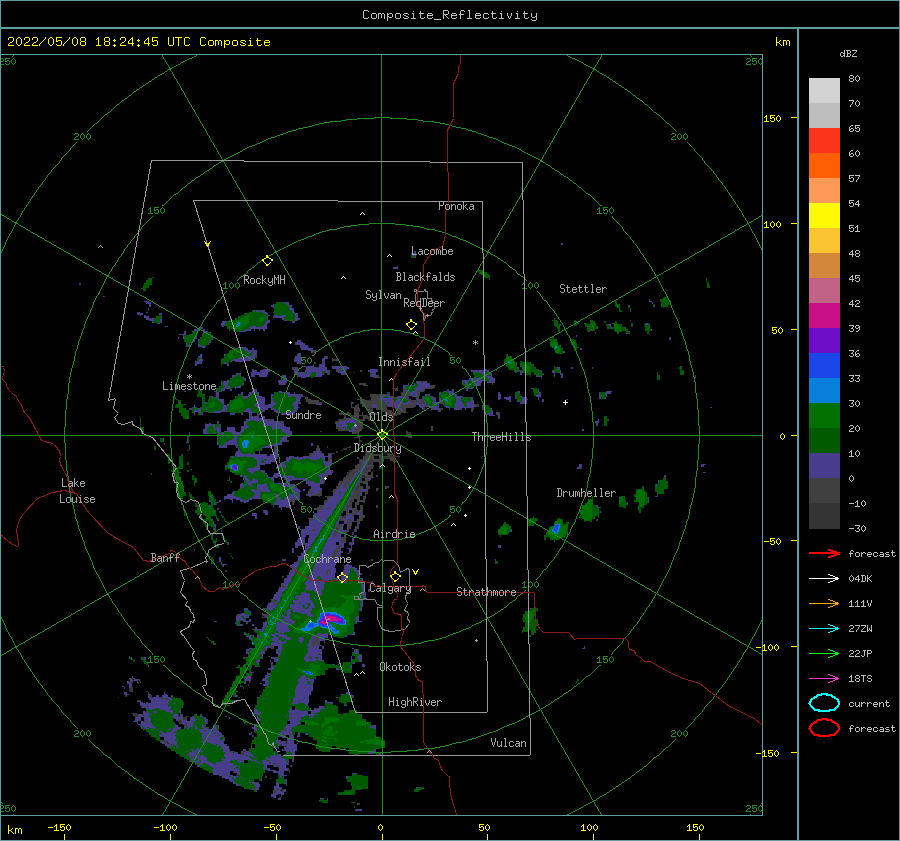Click the orange 60 dBZ color swatch
900x841 pixels.
coord(824,165)
